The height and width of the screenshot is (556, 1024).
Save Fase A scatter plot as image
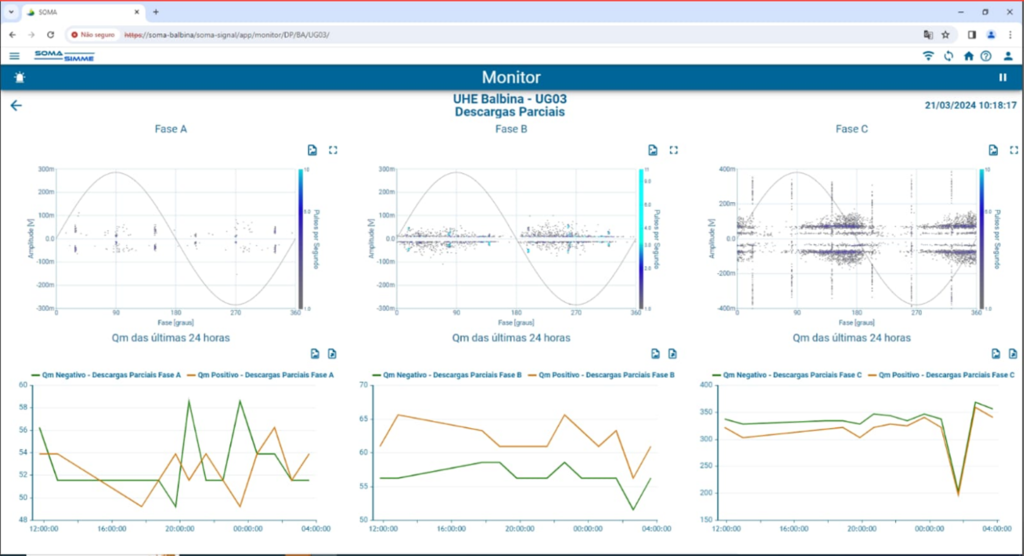coord(313,150)
